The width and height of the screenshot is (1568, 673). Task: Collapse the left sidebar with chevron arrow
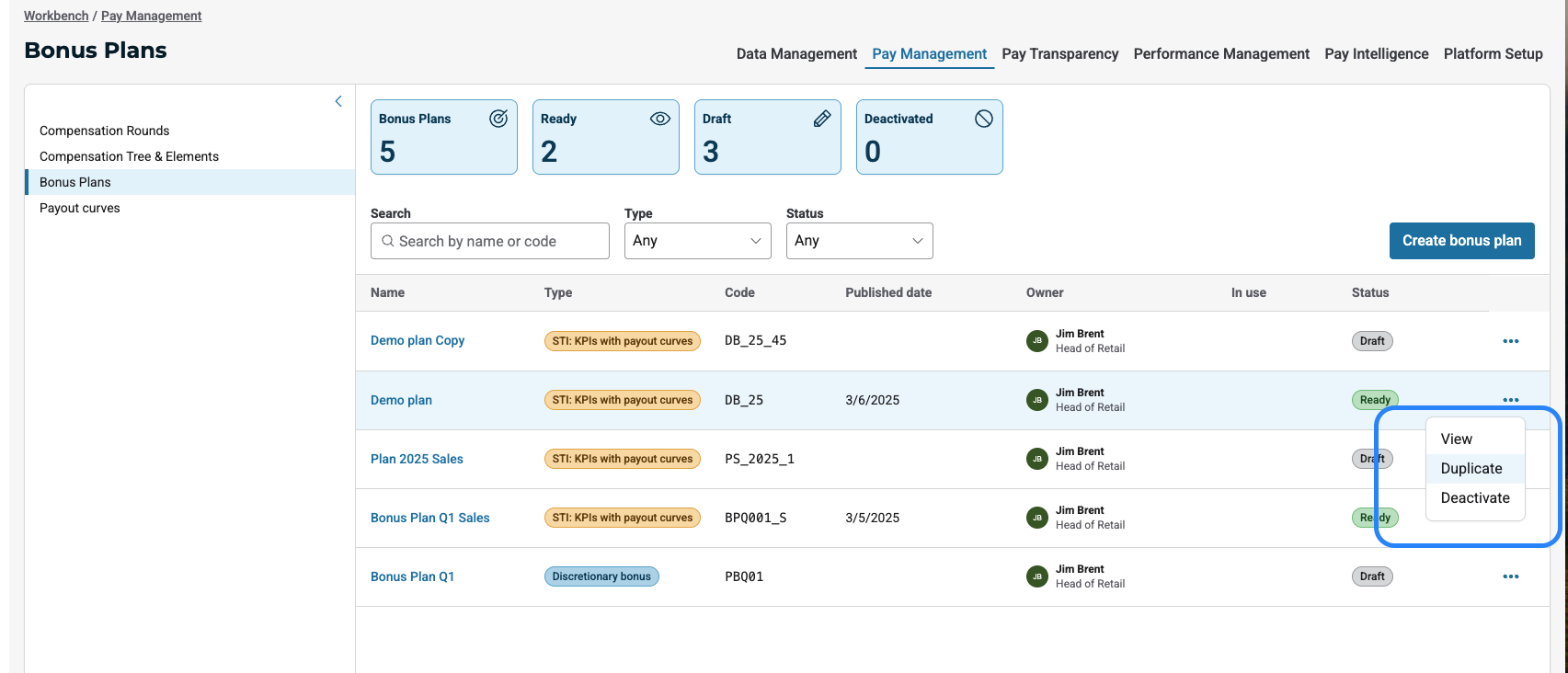[338, 101]
